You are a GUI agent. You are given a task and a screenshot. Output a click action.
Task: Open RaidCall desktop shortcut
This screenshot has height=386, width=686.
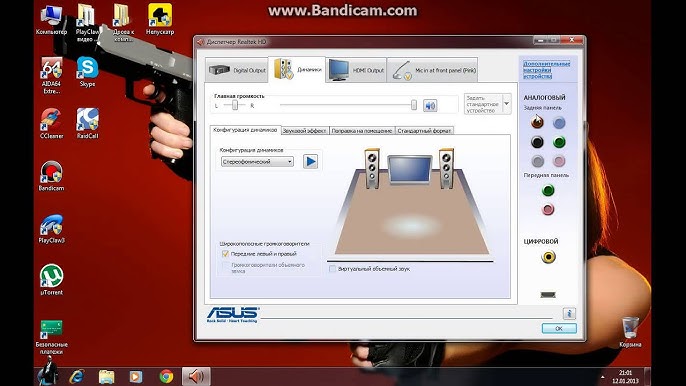pos(88,124)
